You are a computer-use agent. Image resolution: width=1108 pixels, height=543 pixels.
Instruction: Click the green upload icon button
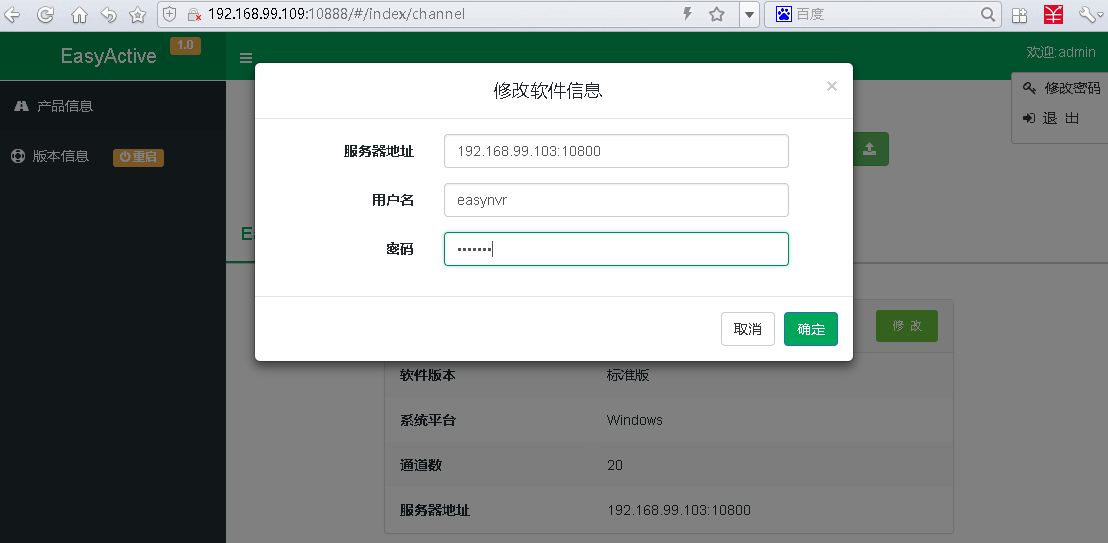870,149
